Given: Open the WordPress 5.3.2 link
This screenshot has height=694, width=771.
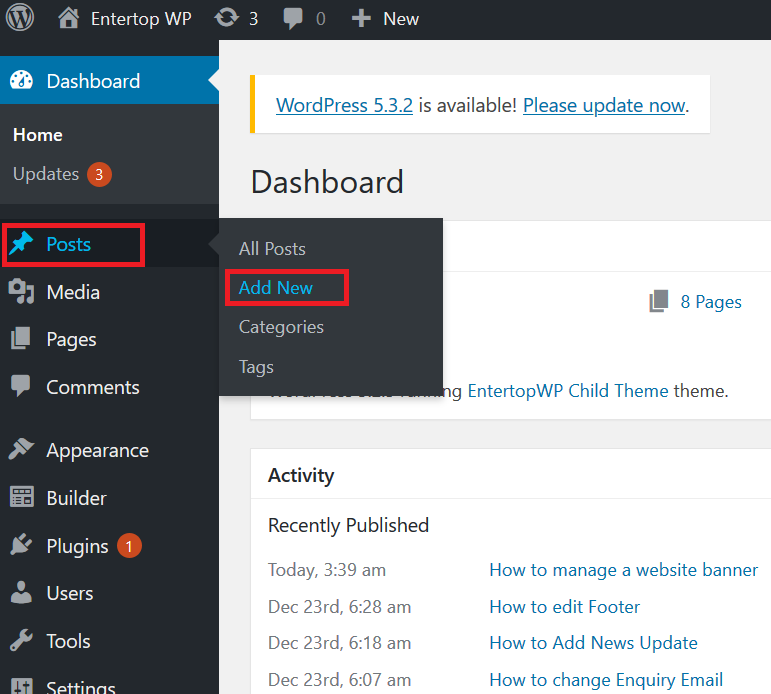Looking at the screenshot, I should click(x=344, y=105).
